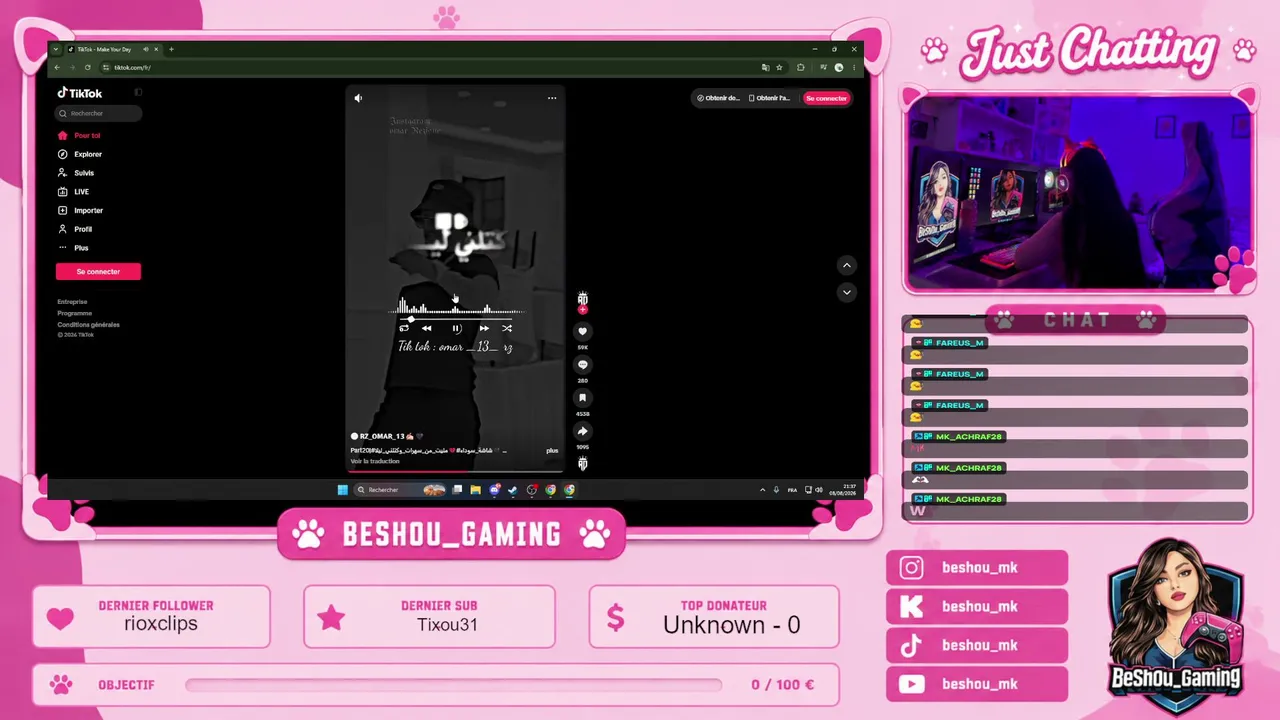Open Discord from the taskbar
The height and width of the screenshot is (720, 1280).
[x=495, y=490]
